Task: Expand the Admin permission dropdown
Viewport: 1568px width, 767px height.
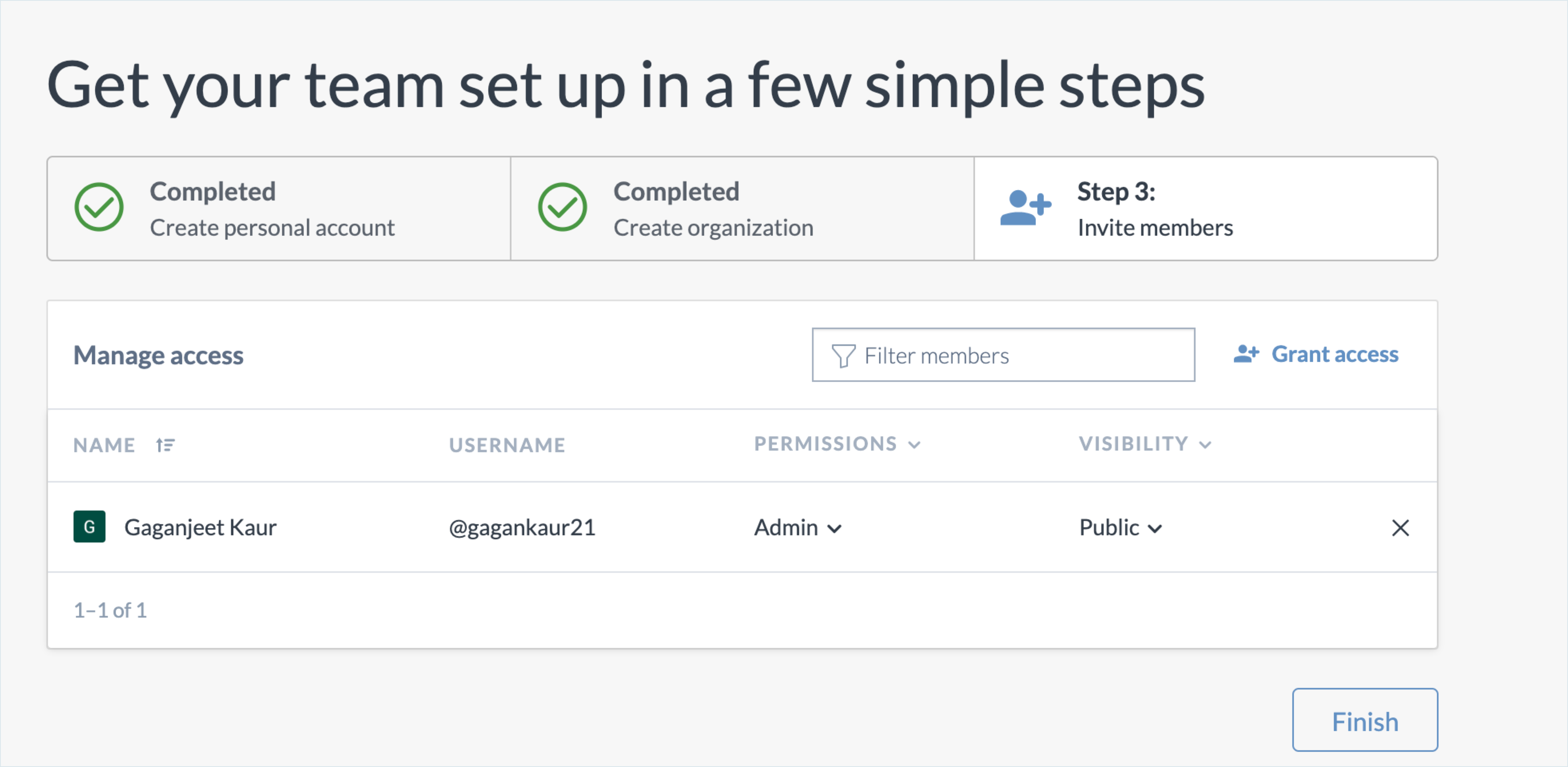Action: (798, 527)
